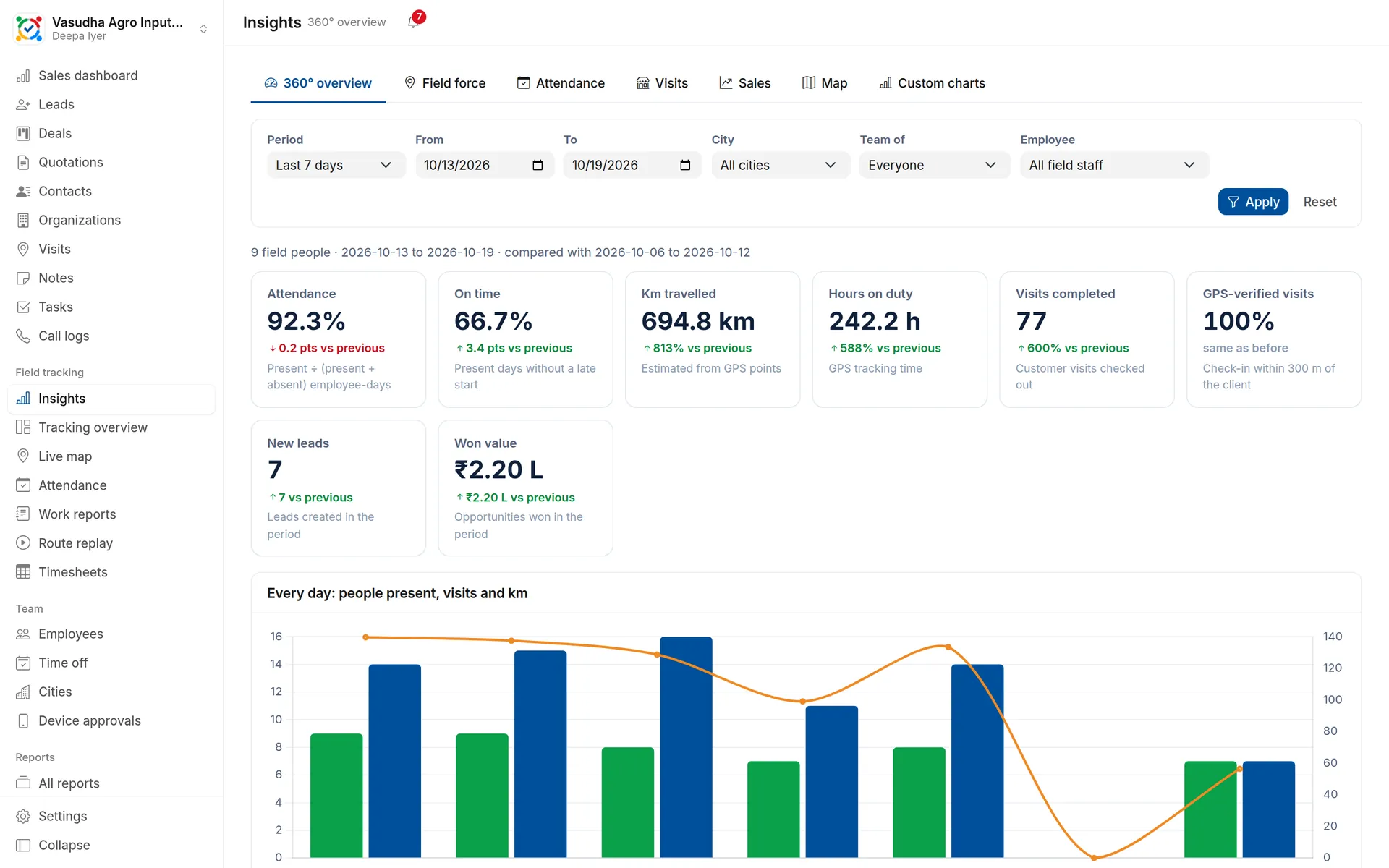
Task: Reset the filters
Action: coord(1320,202)
